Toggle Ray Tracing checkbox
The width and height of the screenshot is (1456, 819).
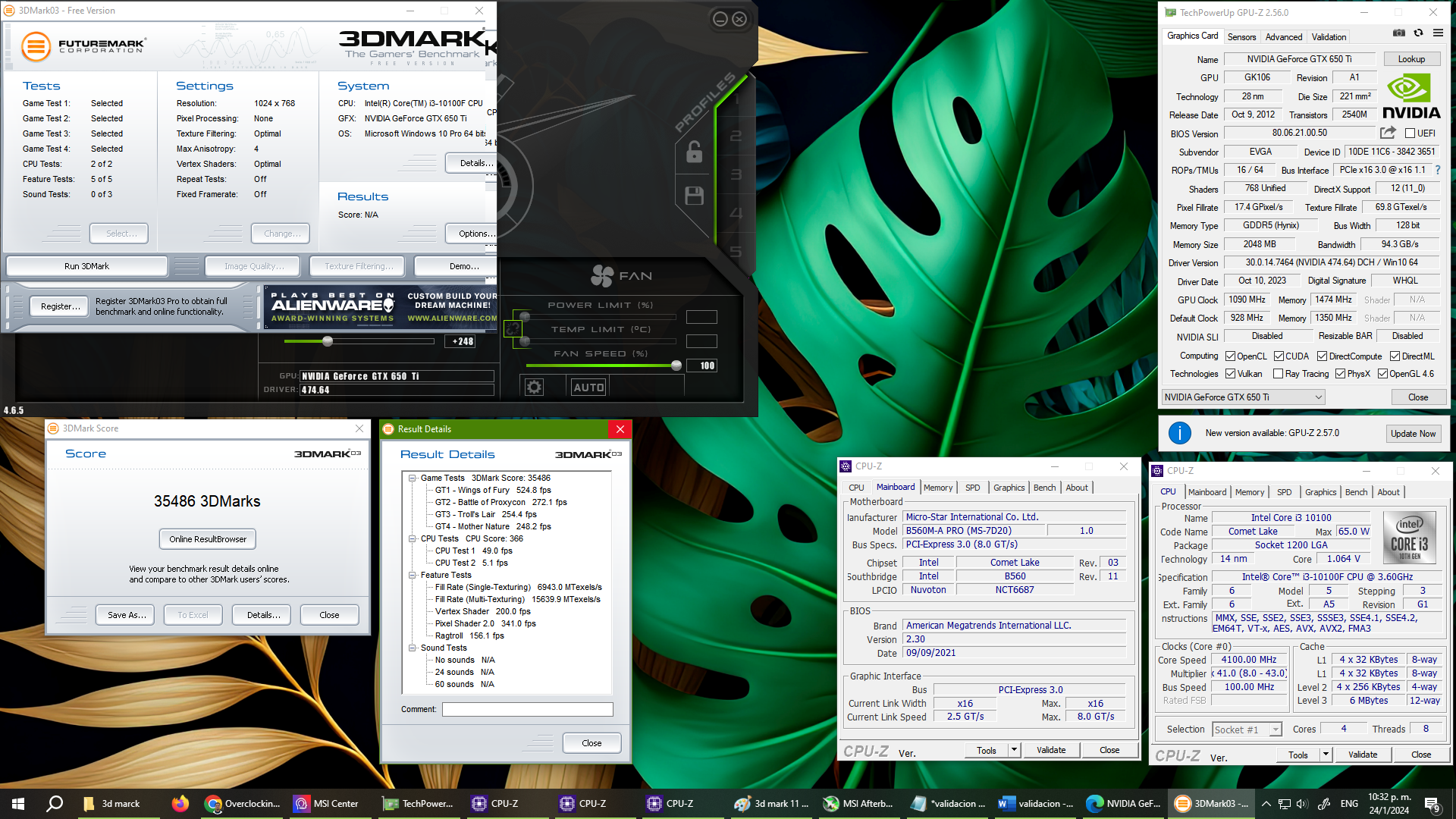tap(1278, 374)
